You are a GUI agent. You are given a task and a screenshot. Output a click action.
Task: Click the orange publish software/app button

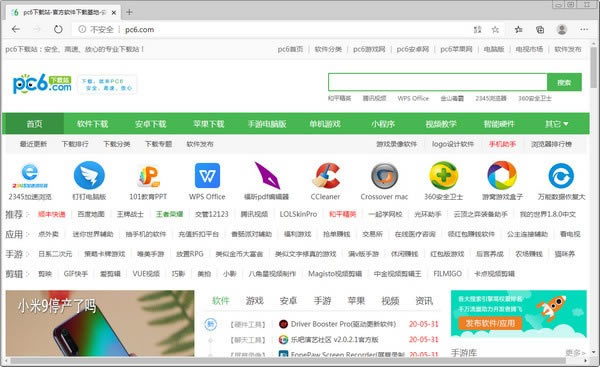pyautogui.click(x=490, y=323)
